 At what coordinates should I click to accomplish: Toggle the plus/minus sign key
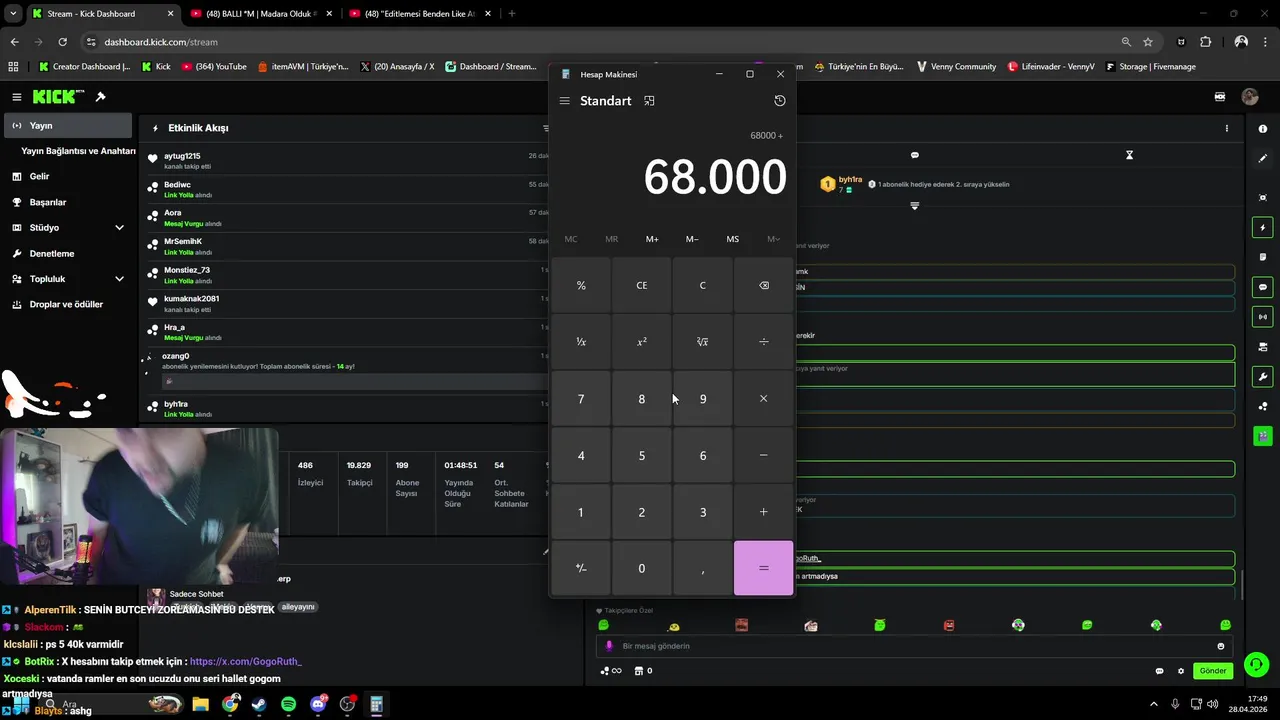coord(581,568)
